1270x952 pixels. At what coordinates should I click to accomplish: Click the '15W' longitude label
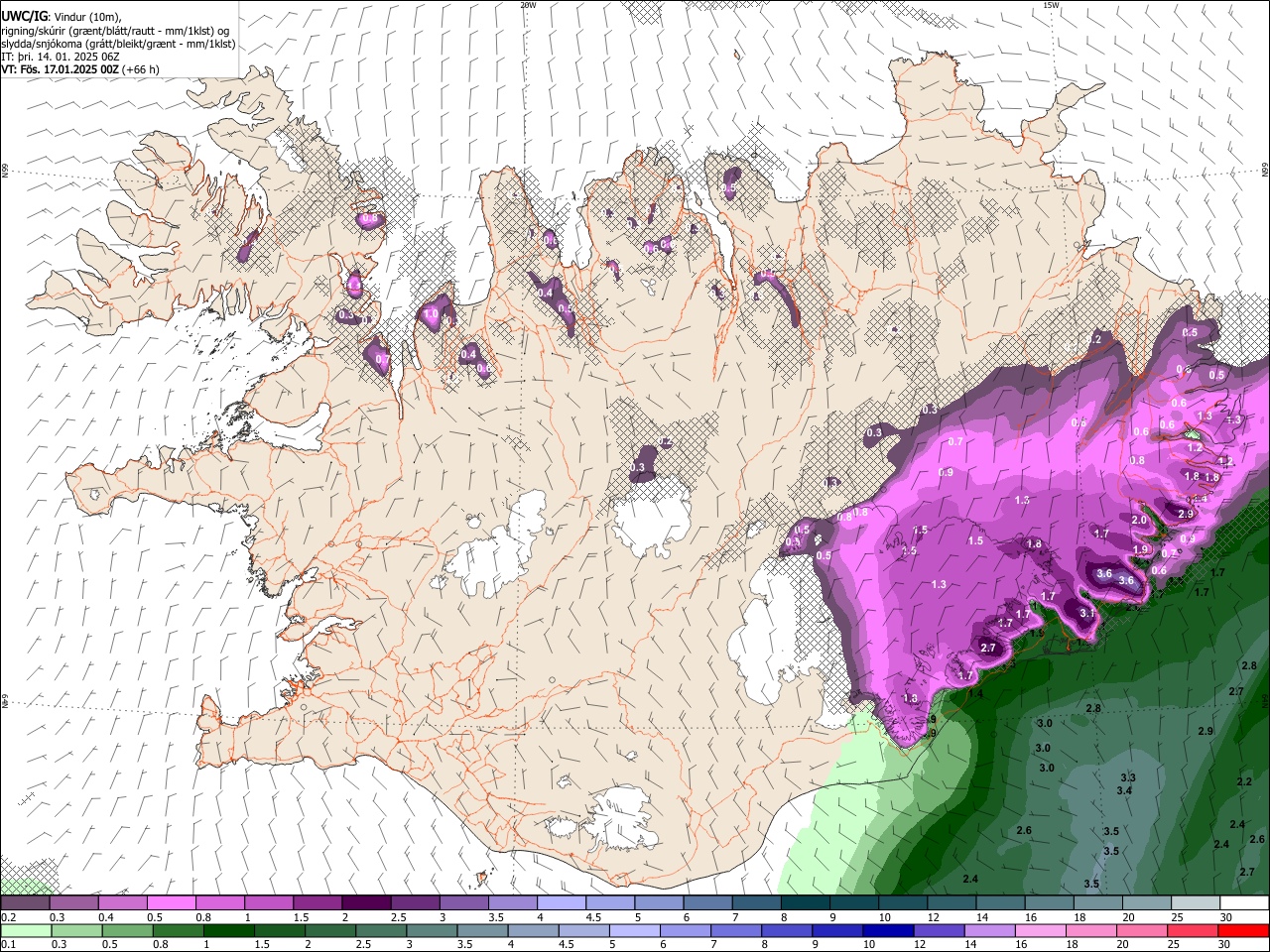click(1051, 5)
